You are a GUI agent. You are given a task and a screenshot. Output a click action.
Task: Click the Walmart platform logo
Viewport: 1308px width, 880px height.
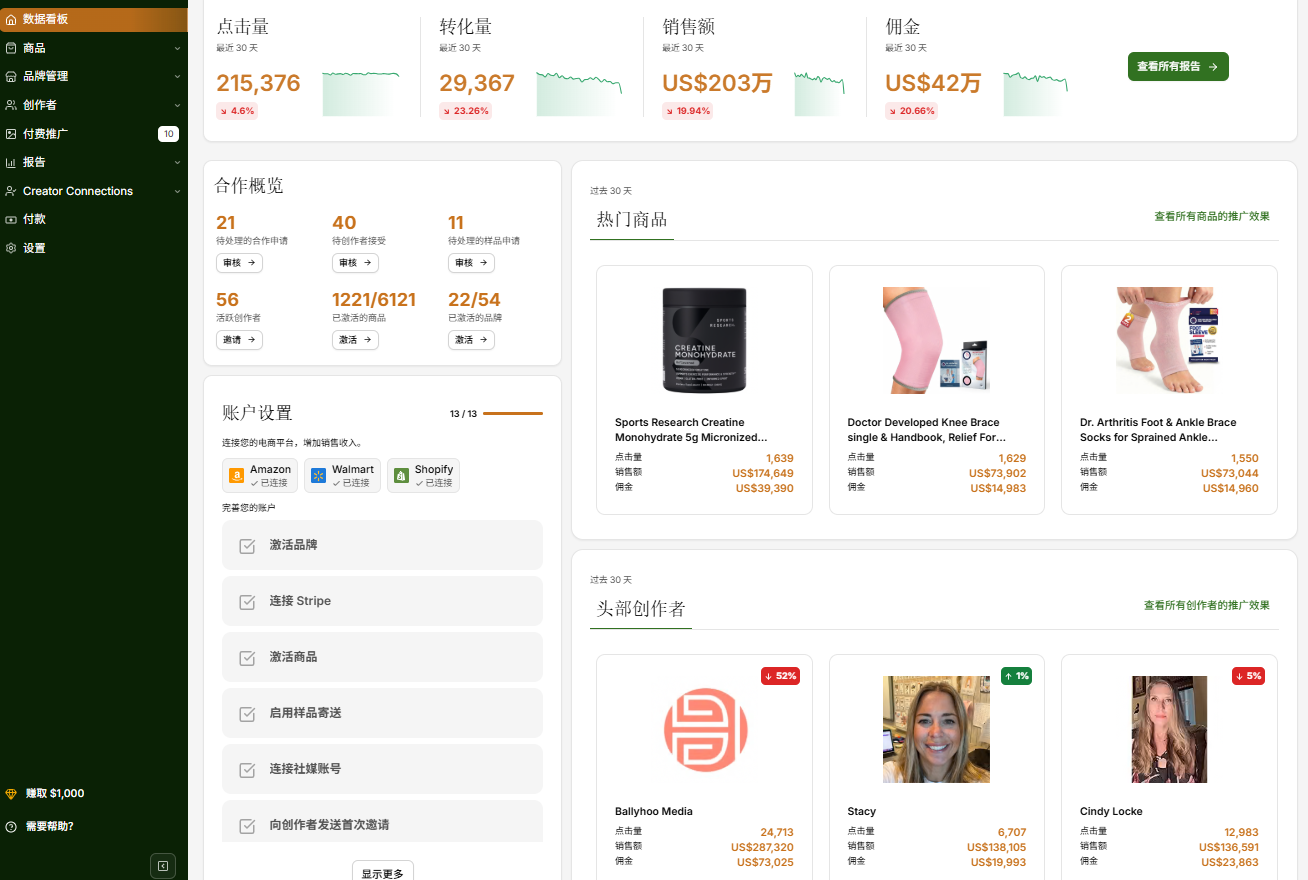click(x=318, y=476)
